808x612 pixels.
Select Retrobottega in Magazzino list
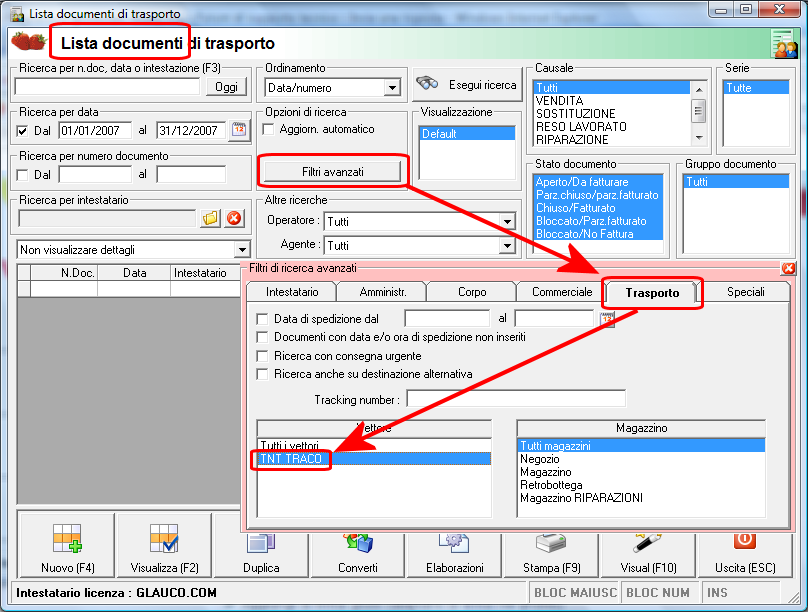click(641, 485)
